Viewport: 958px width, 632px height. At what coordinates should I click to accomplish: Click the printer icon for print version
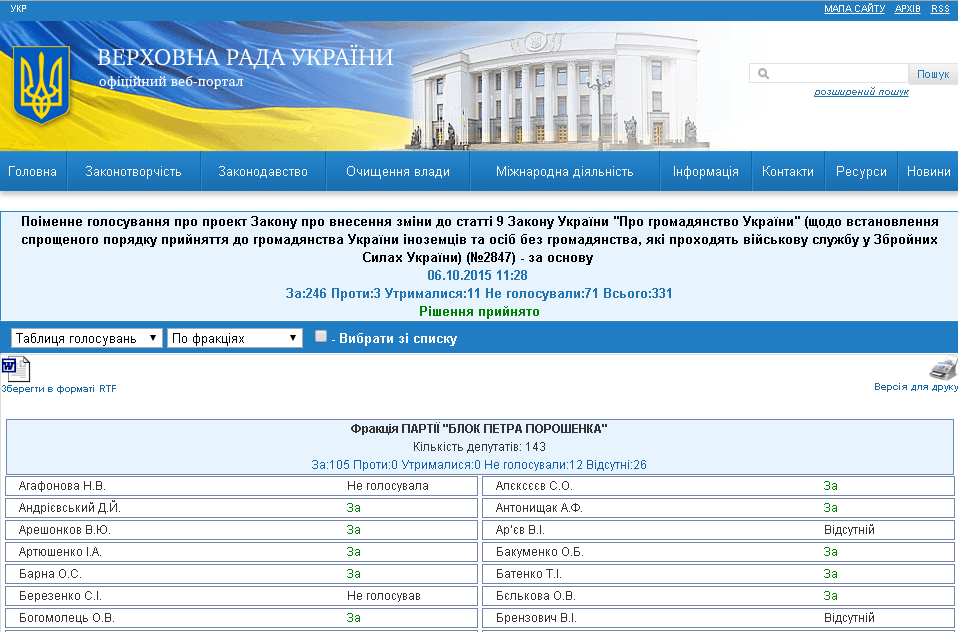point(943,368)
